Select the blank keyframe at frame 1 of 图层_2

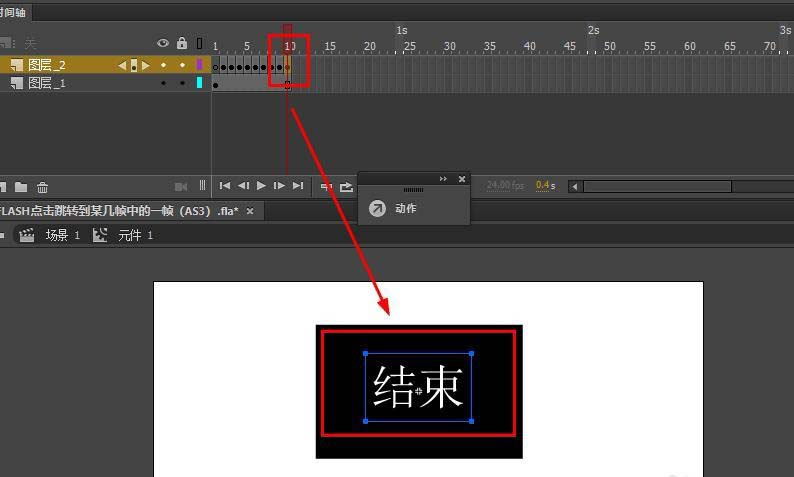[216, 67]
